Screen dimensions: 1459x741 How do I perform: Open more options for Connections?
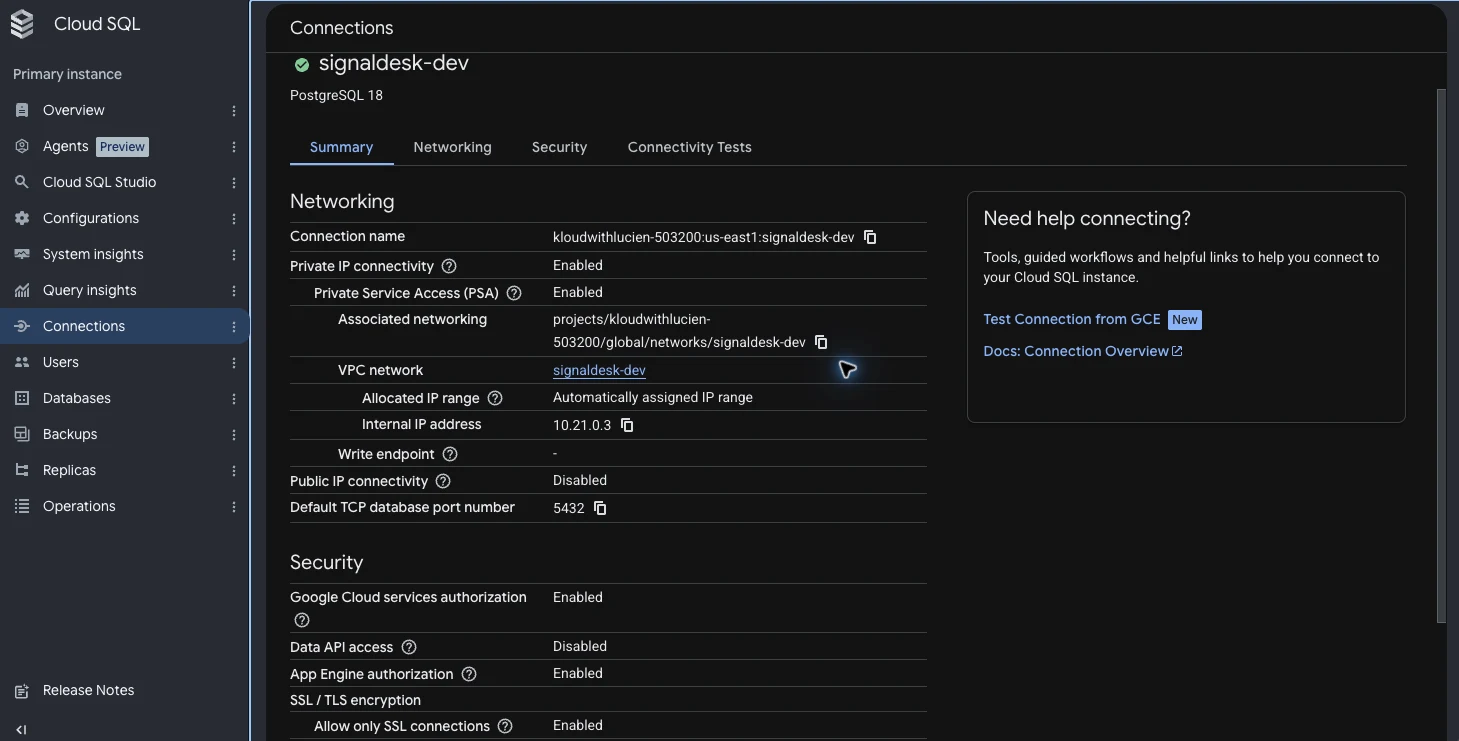coord(234,327)
